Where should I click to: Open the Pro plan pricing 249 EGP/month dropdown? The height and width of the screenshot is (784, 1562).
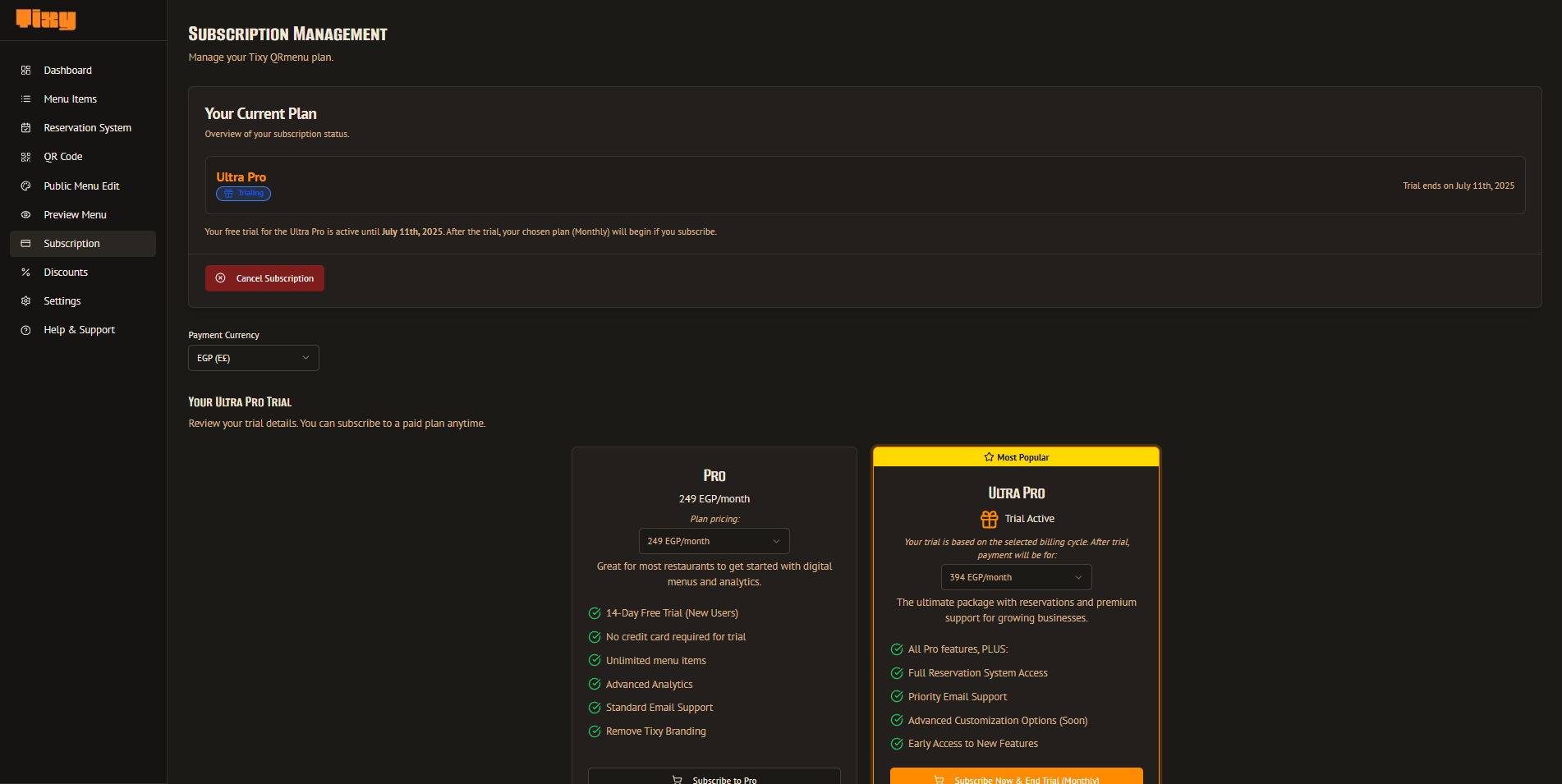click(x=714, y=541)
